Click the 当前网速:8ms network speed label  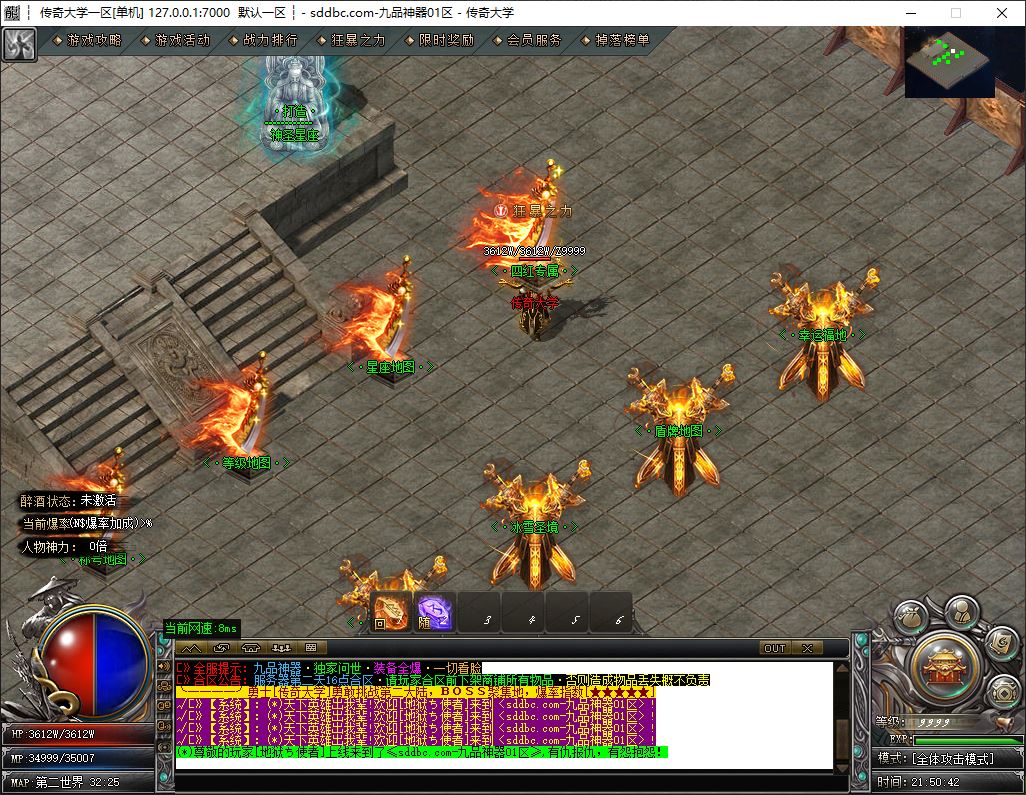click(200, 628)
